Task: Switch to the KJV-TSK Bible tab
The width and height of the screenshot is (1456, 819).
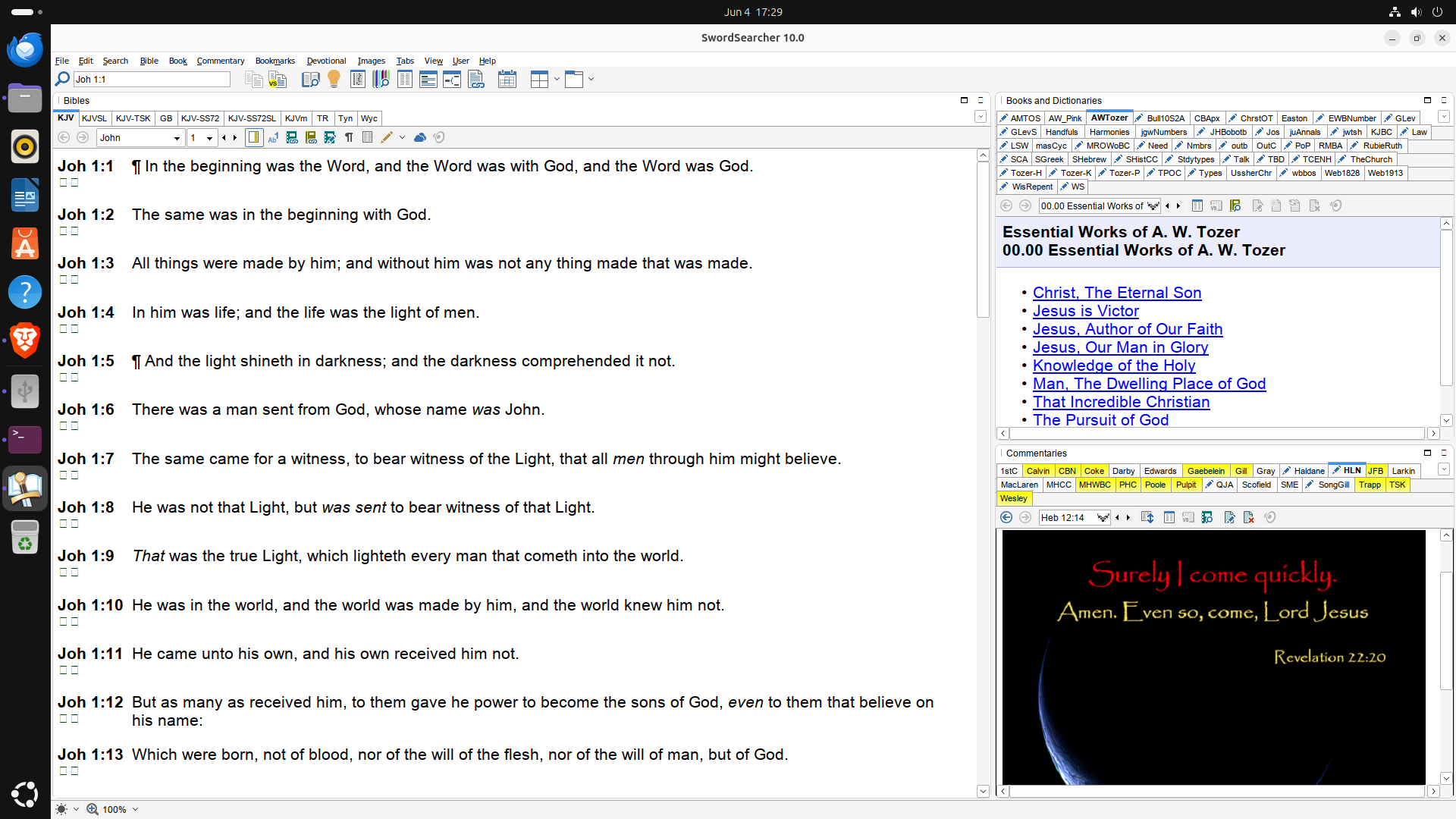Action: 133,118
